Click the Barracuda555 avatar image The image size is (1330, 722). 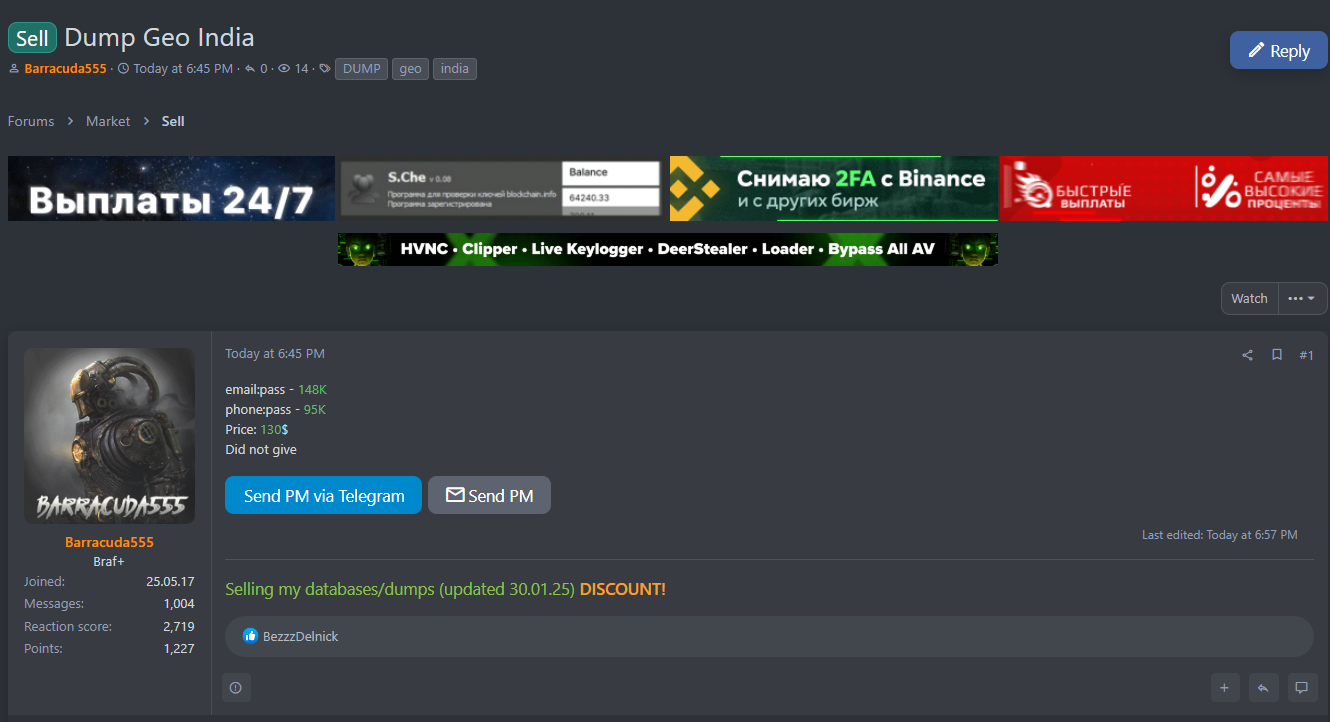pyautogui.click(x=109, y=436)
